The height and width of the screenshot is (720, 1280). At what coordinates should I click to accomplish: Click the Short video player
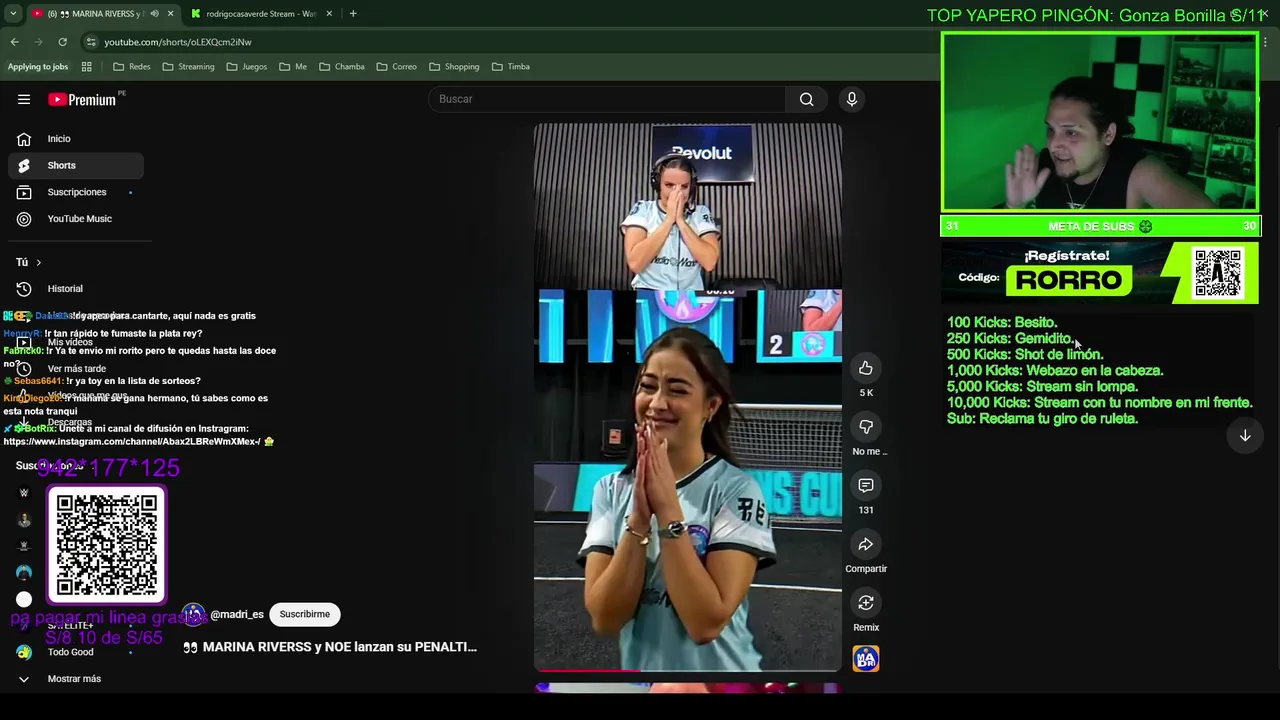(x=687, y=397)
